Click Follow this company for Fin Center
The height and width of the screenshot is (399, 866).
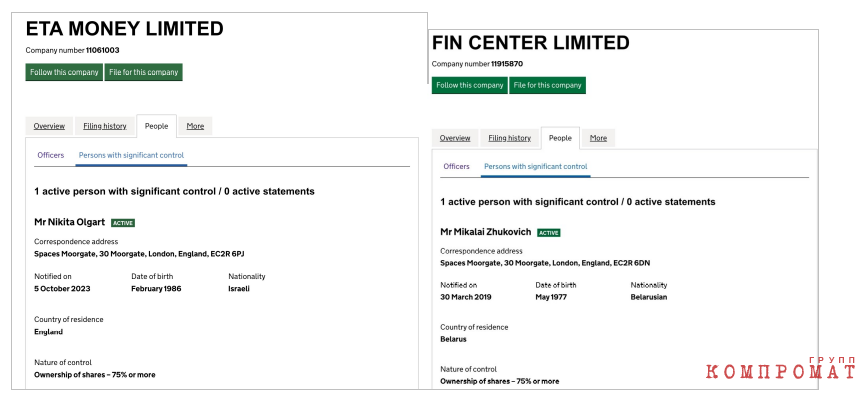coord(469,85)
